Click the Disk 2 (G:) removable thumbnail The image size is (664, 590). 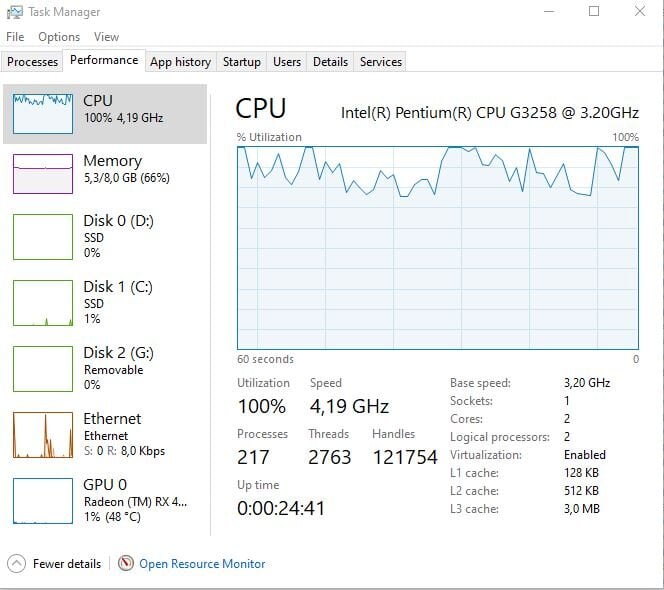point(42,369)
